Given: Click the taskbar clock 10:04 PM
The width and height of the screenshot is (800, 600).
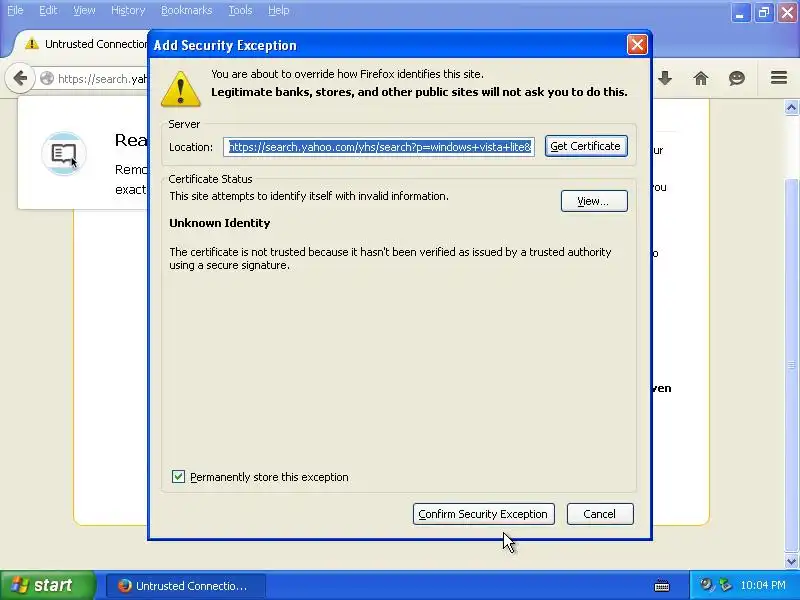Looking at the screenshot, I should coord(763,585).
